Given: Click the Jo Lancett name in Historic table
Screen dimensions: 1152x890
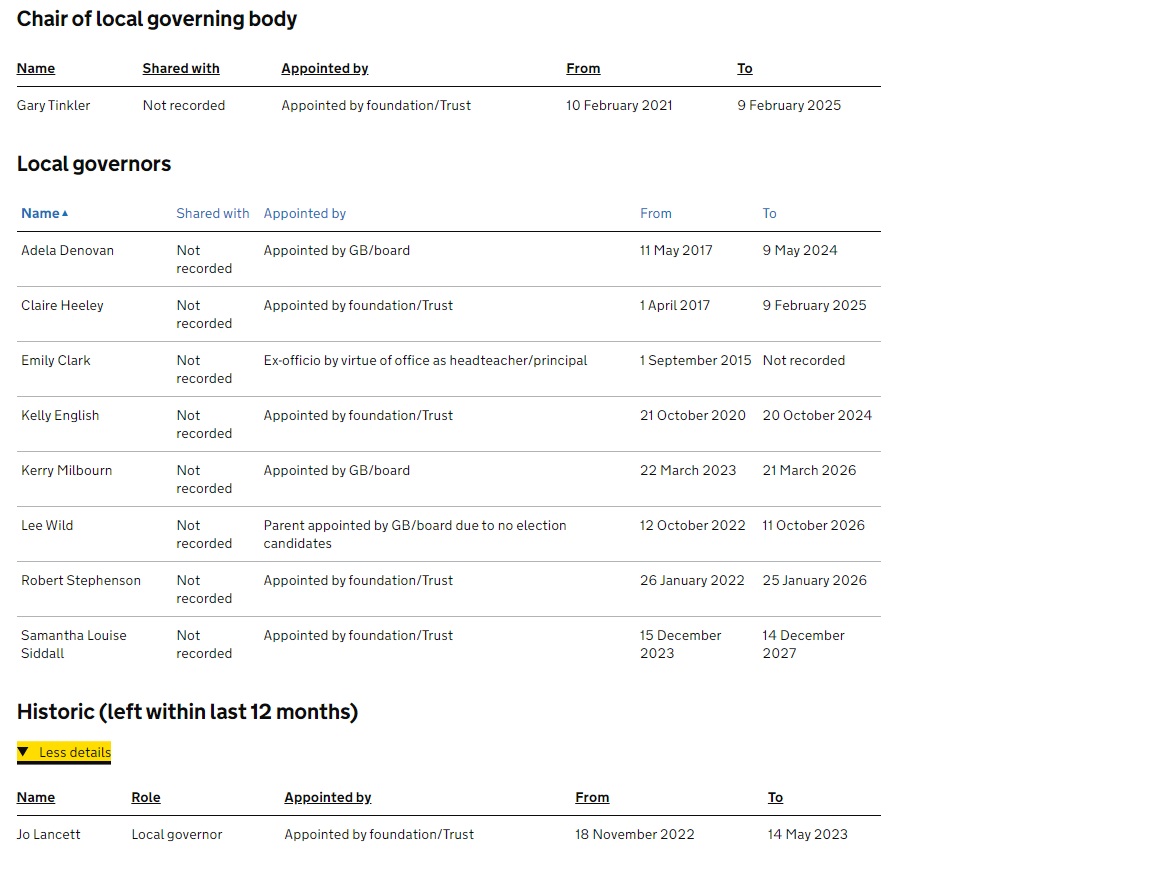Looking at the screenshot, I should point(49,834).
